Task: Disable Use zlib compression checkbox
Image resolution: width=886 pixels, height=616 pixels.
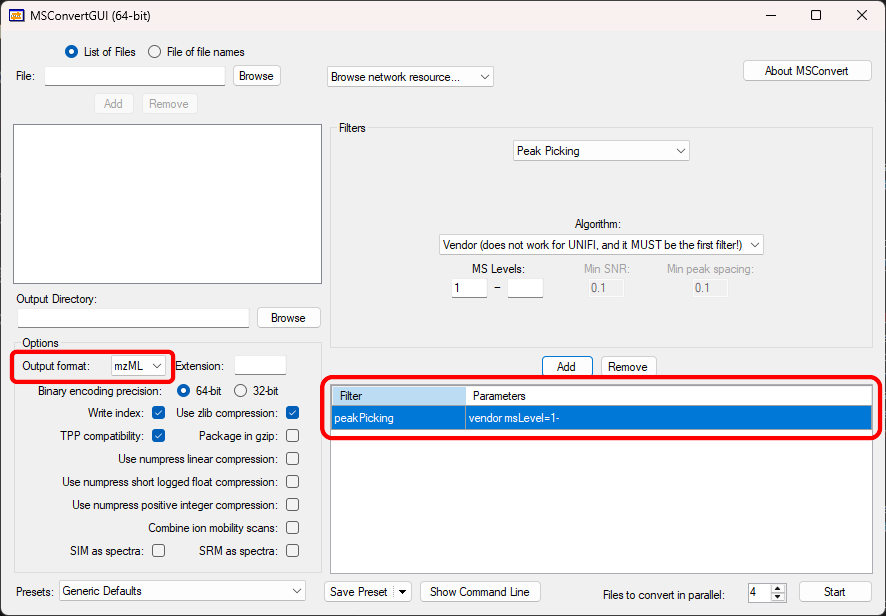Action: pos(293,413)
